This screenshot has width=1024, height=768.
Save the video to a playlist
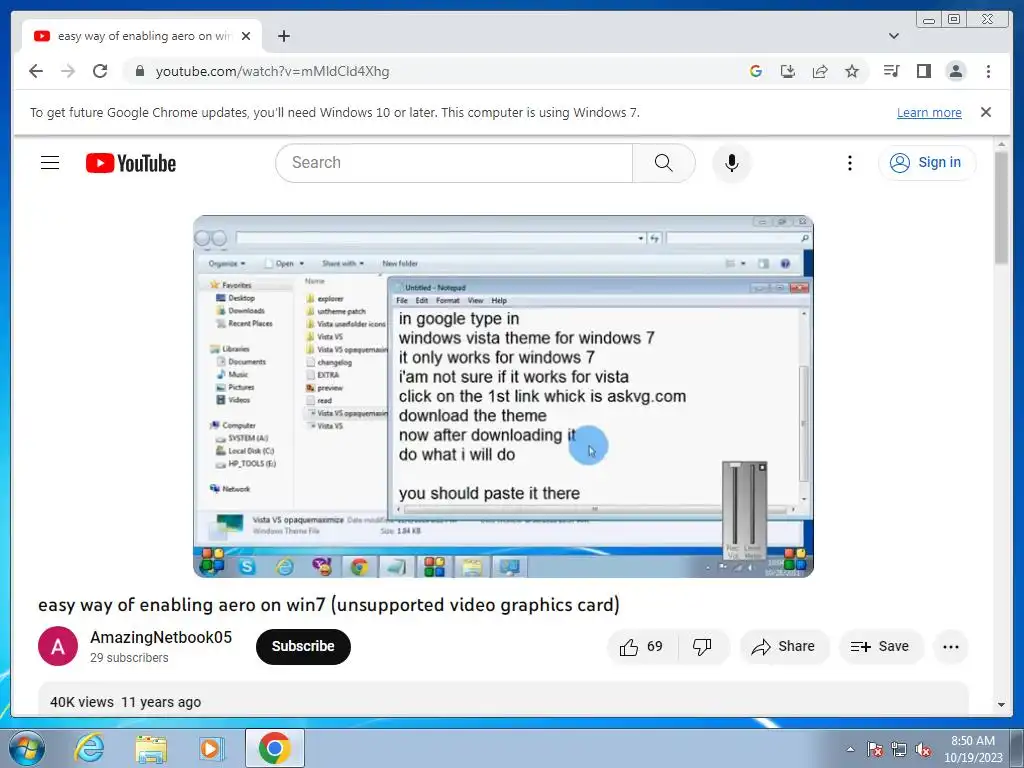point(880,647)
